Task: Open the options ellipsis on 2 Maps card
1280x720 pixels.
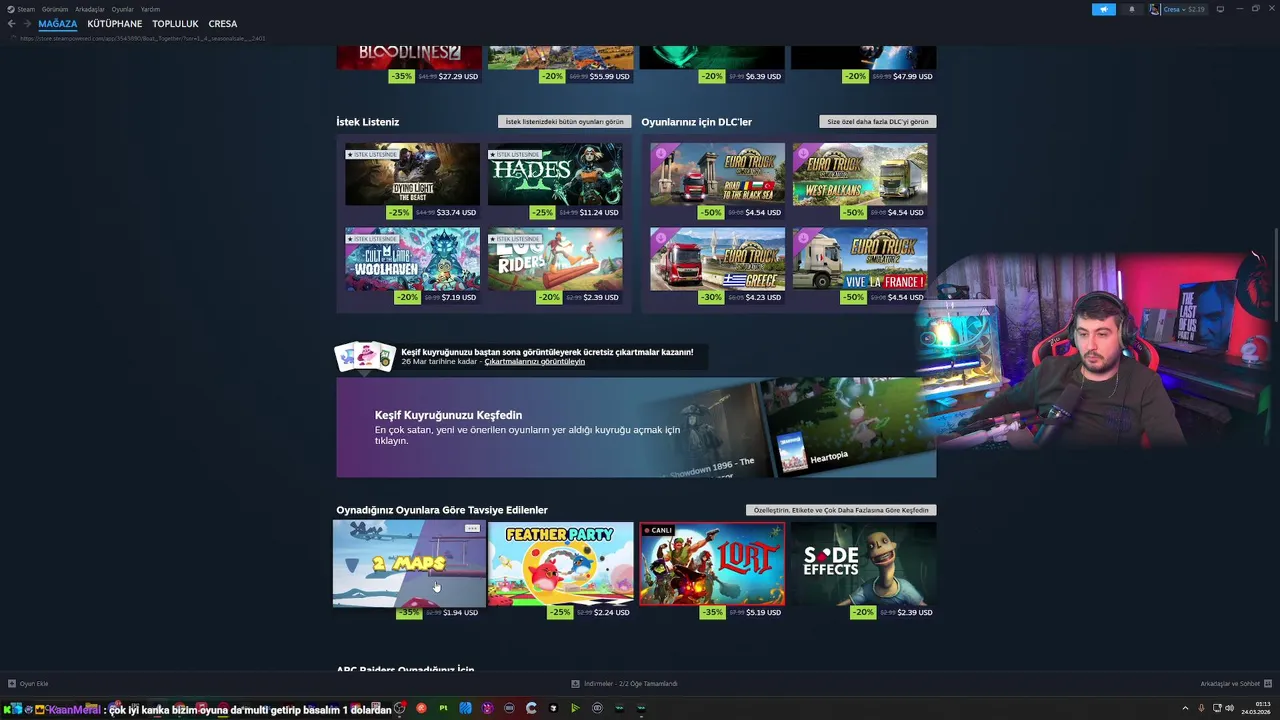Action: point(473,528)
